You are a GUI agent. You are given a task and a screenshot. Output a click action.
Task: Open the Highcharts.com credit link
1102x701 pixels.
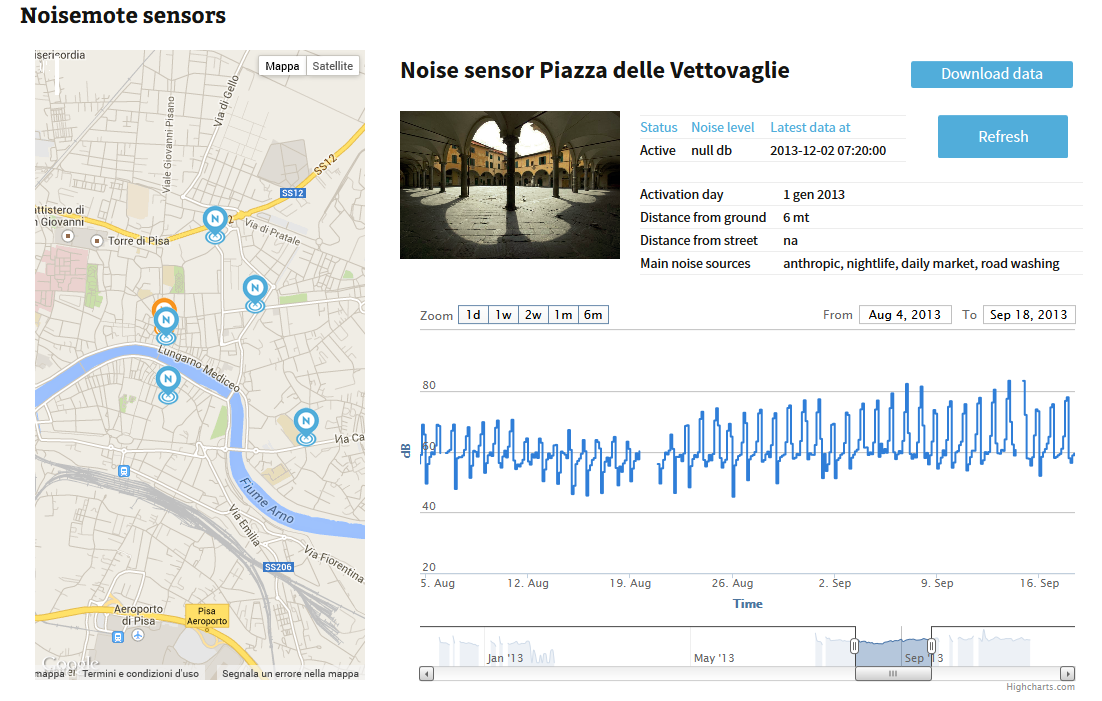point(1040,687)
